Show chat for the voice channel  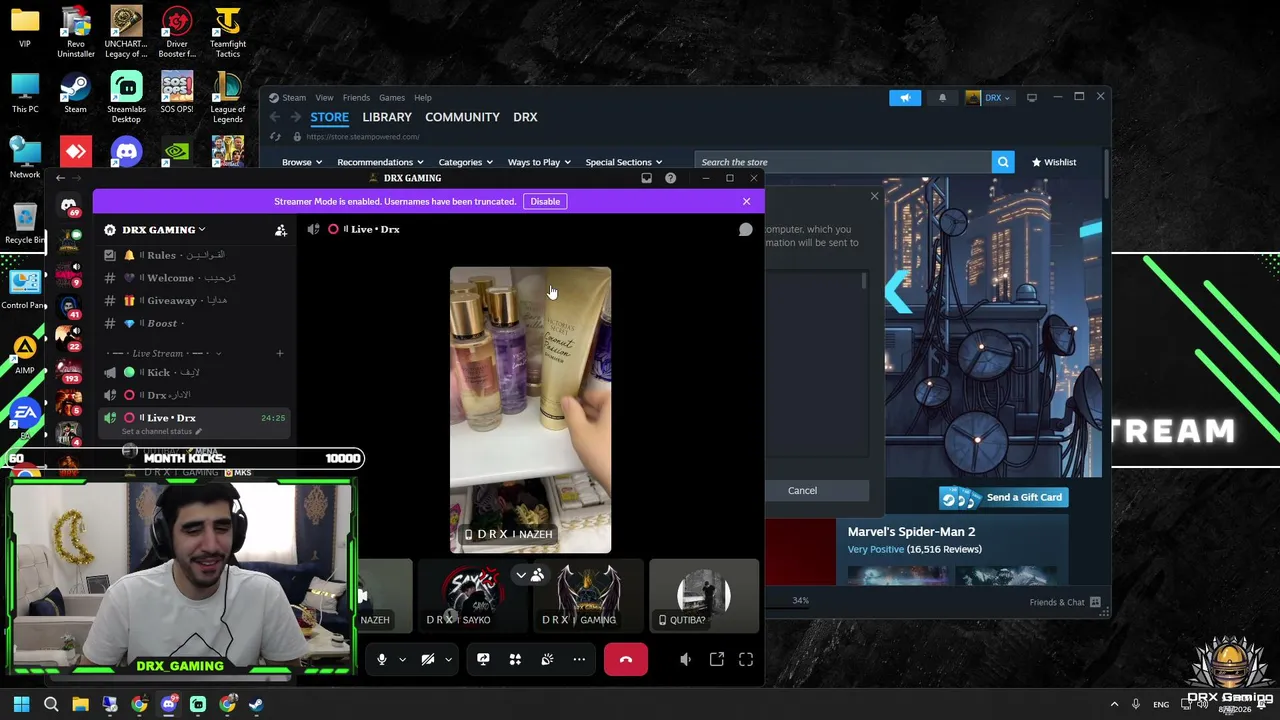(745, 229)
